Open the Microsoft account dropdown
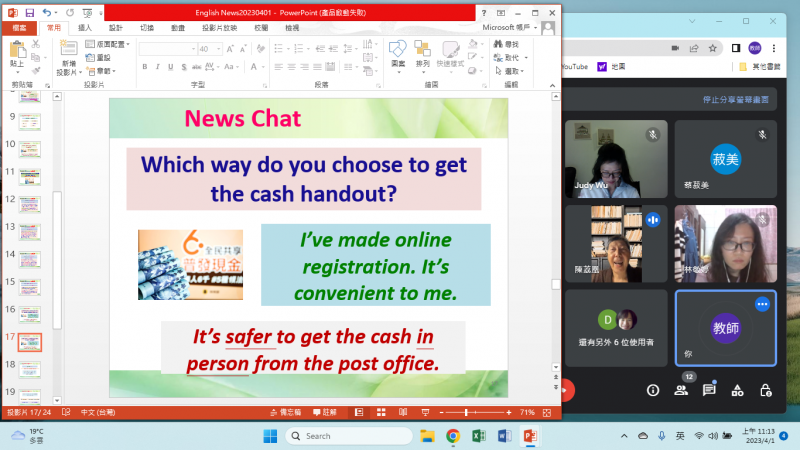The image size is (800, 450). pyautogui.click(x=509, y=28)
